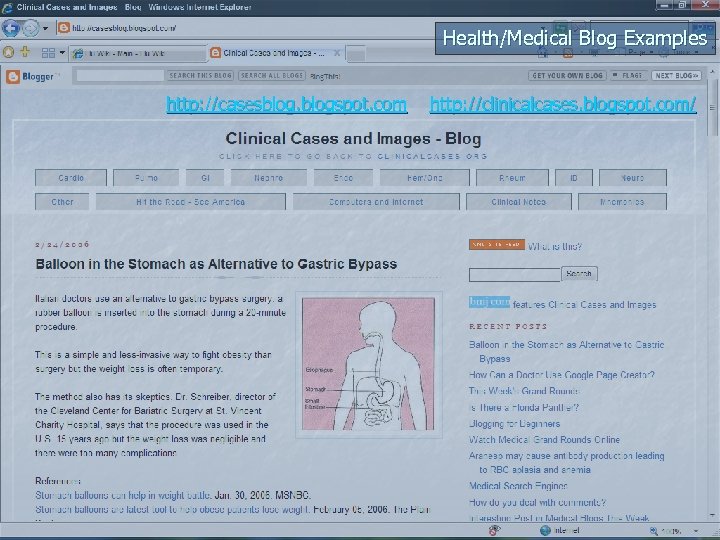Screen dimensions: 720x540
Task: Open the Nephro category button
Action: 269,178
